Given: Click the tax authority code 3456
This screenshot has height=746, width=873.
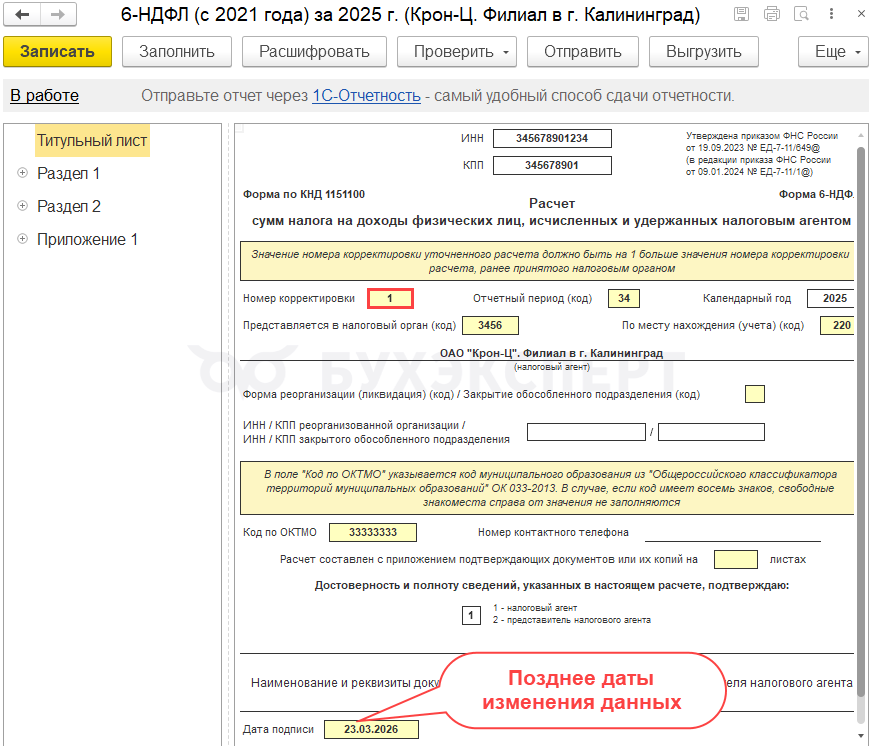Looking at the screenshot, I should tap(491, 326).
